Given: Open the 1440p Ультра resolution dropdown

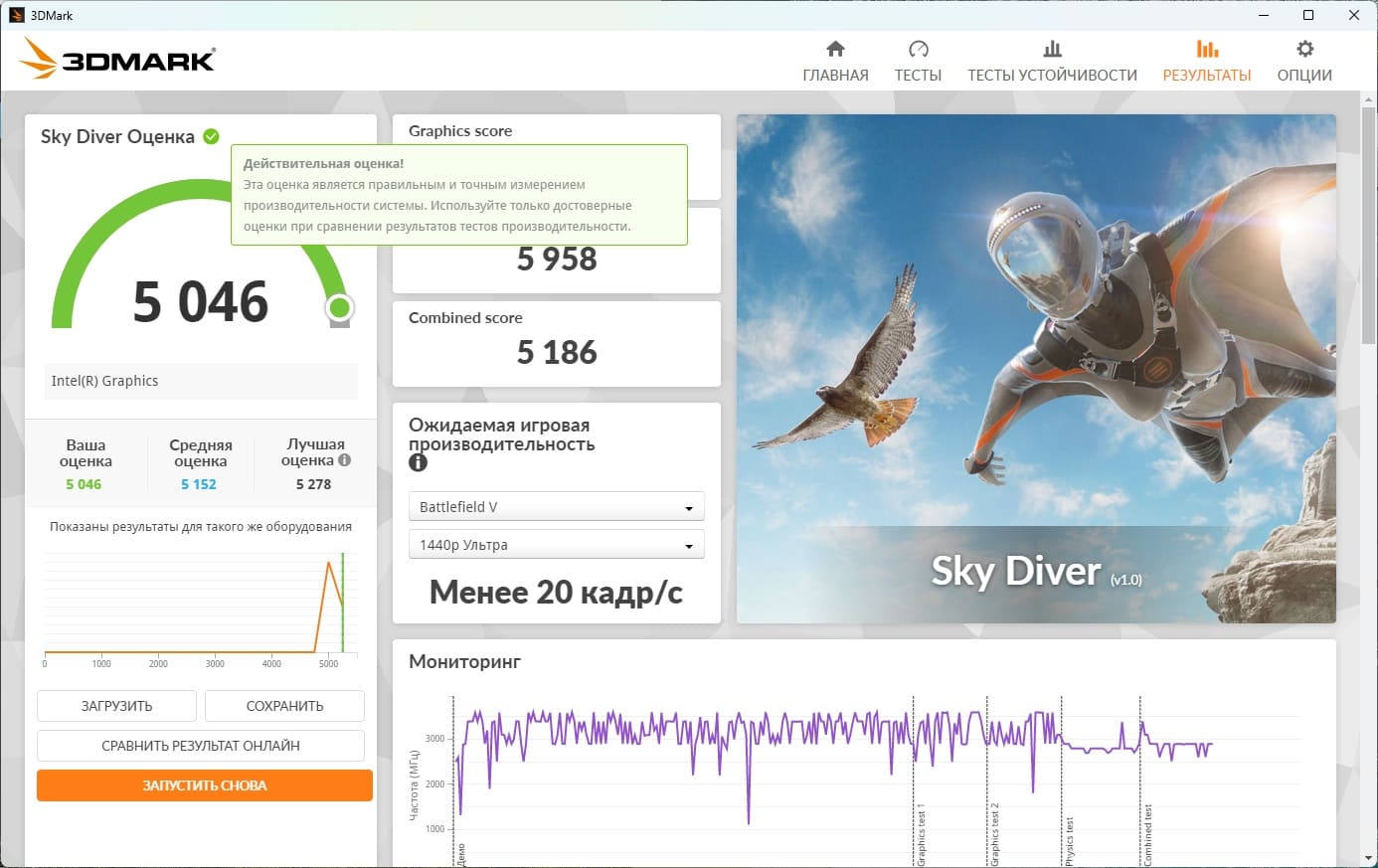Looking at the screenshot, I should click(556, 545).
